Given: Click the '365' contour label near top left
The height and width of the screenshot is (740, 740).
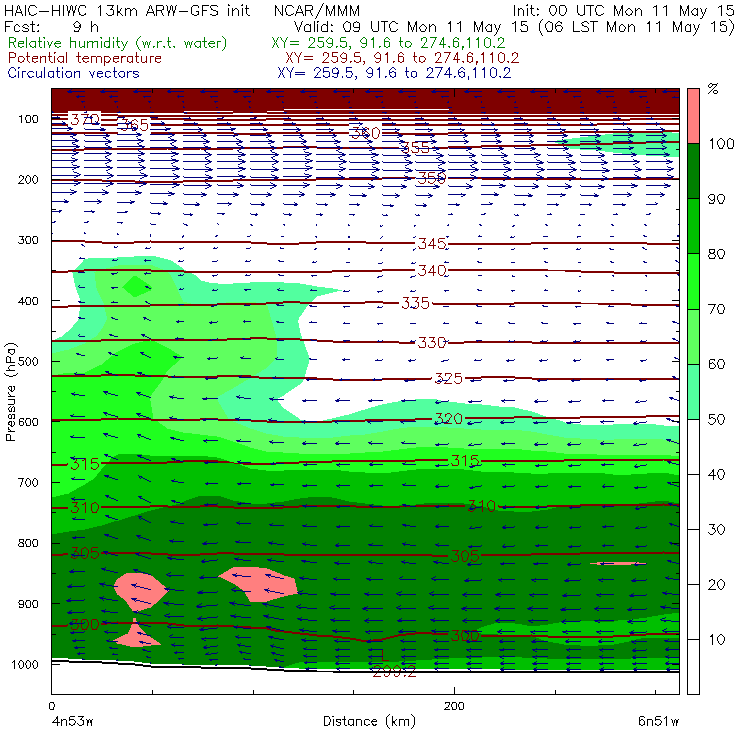Looking at the screenshot, I should tap(133, 125).
